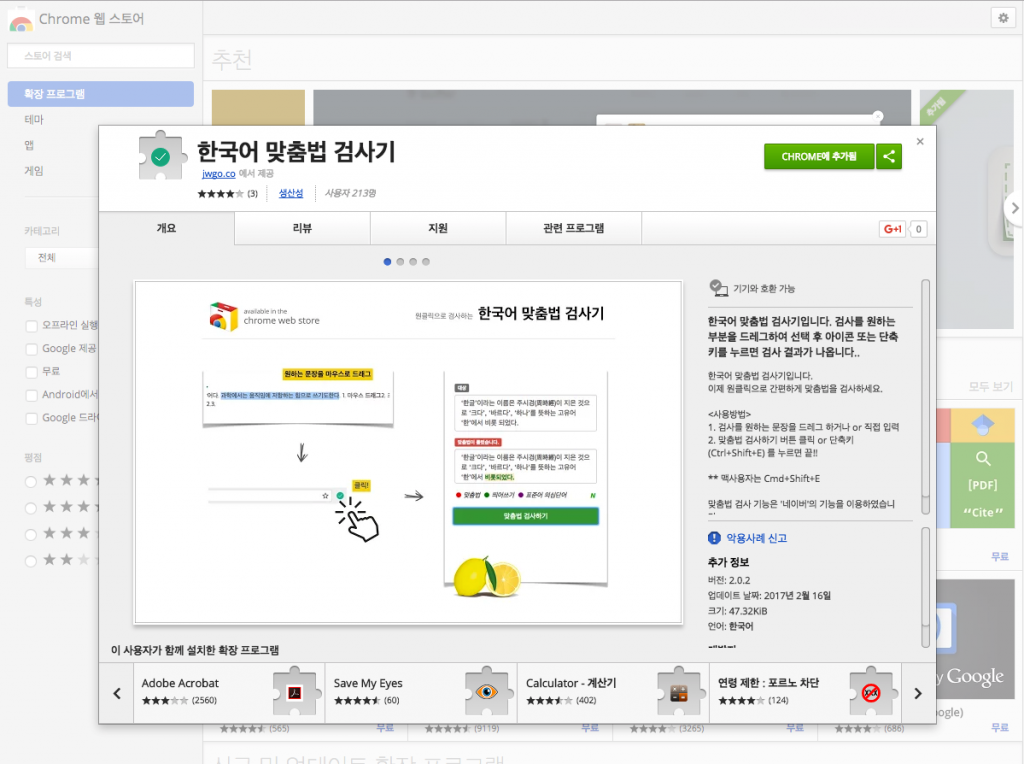Viewport: 1024px width, 764px height.
Task: Show the second screenshot via second dot
Action: [x=400, y=262]
